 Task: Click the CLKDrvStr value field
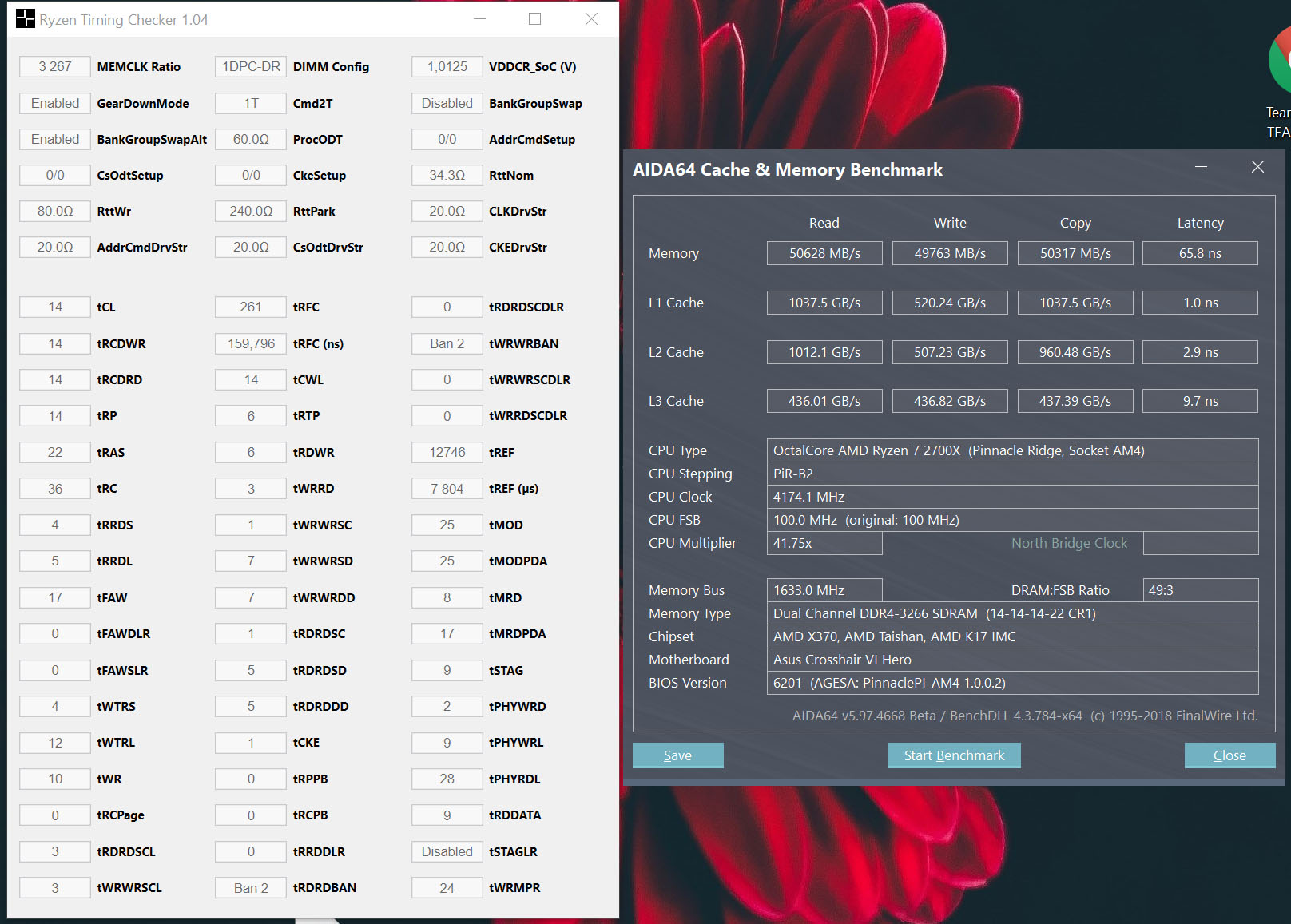tap(447, 212)
